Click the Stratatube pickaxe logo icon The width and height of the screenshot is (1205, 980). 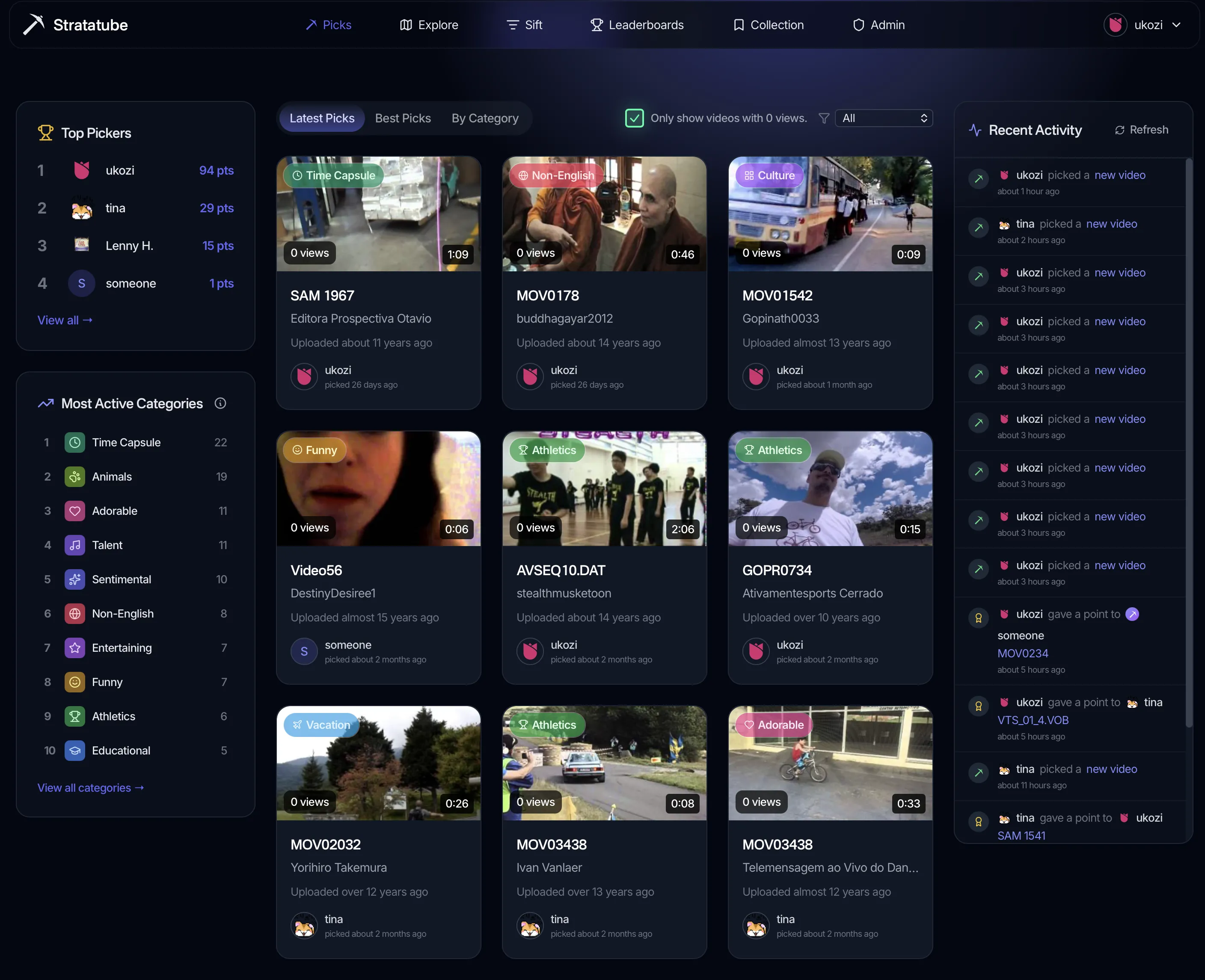[34, 24]
